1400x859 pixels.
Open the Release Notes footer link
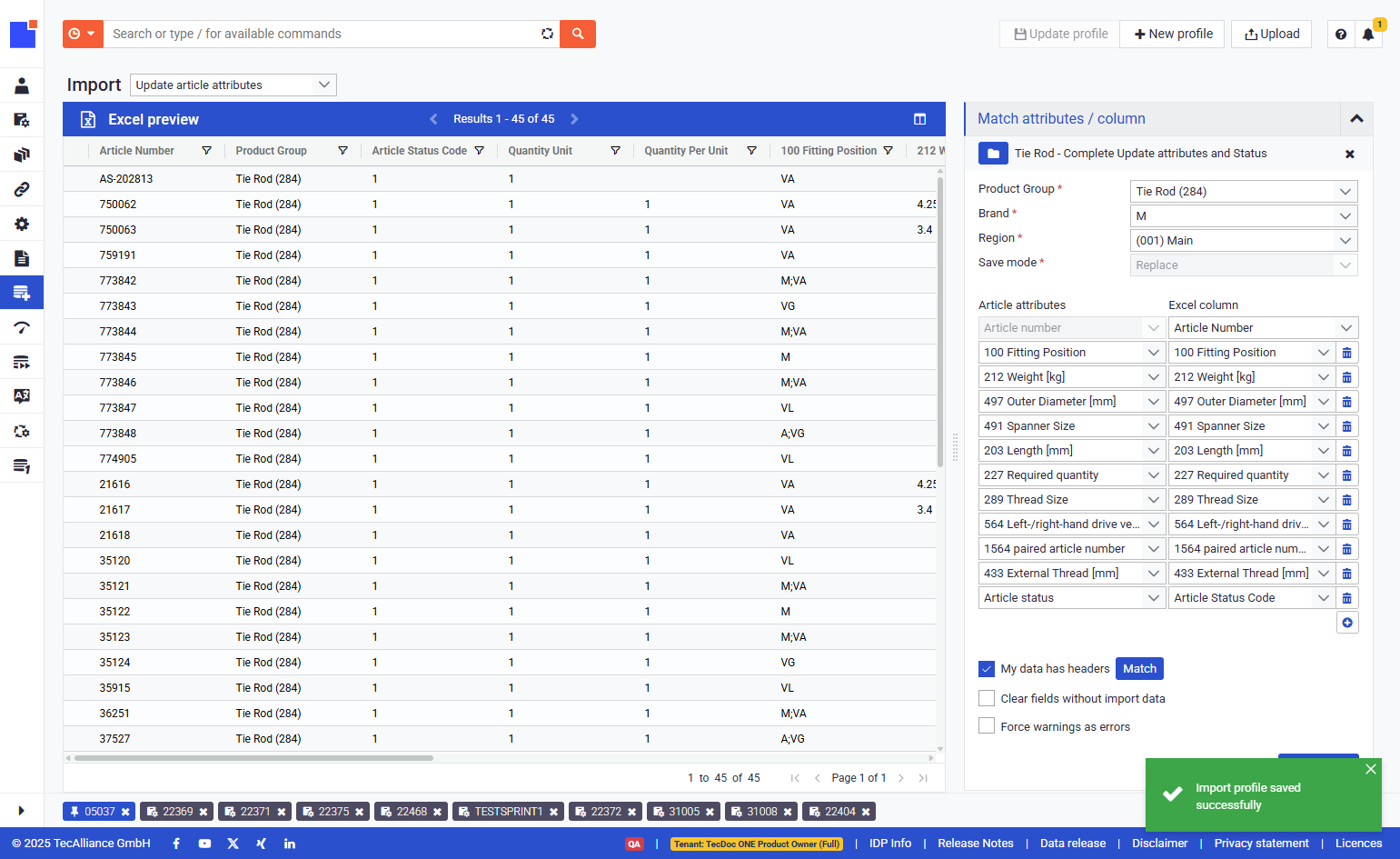pos(975,844)
